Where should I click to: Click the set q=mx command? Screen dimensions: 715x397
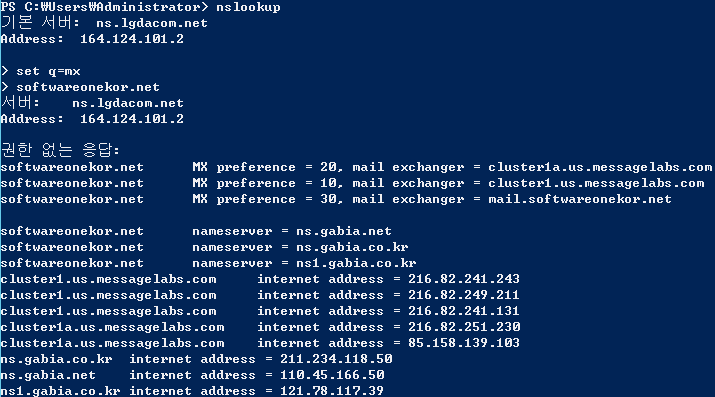[x=48, y=71]
